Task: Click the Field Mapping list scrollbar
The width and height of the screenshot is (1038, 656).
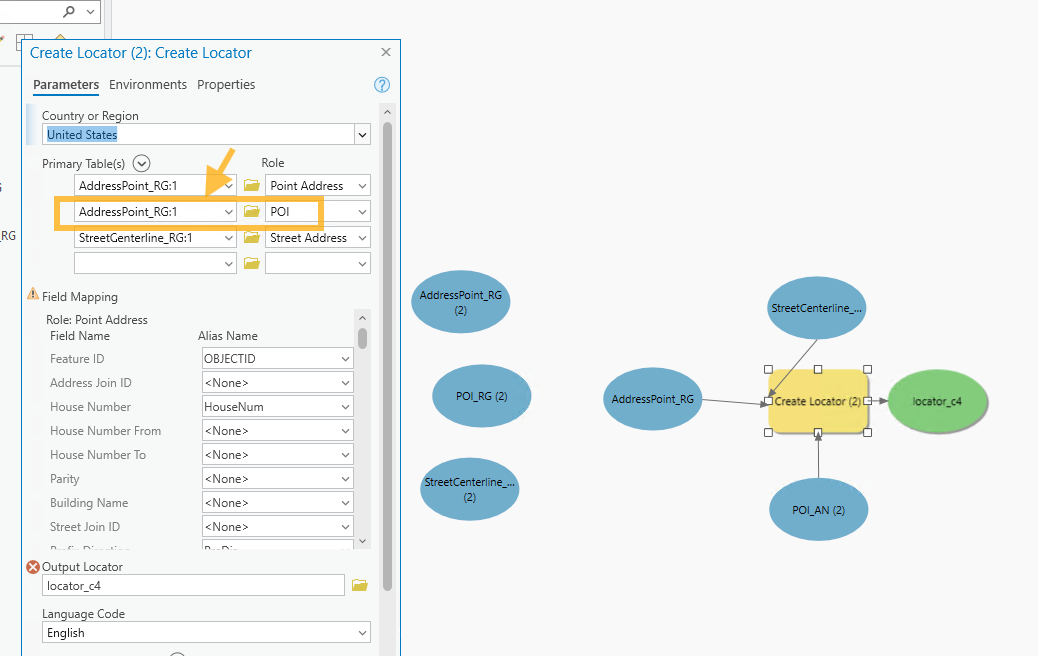Action: point(362,340)
